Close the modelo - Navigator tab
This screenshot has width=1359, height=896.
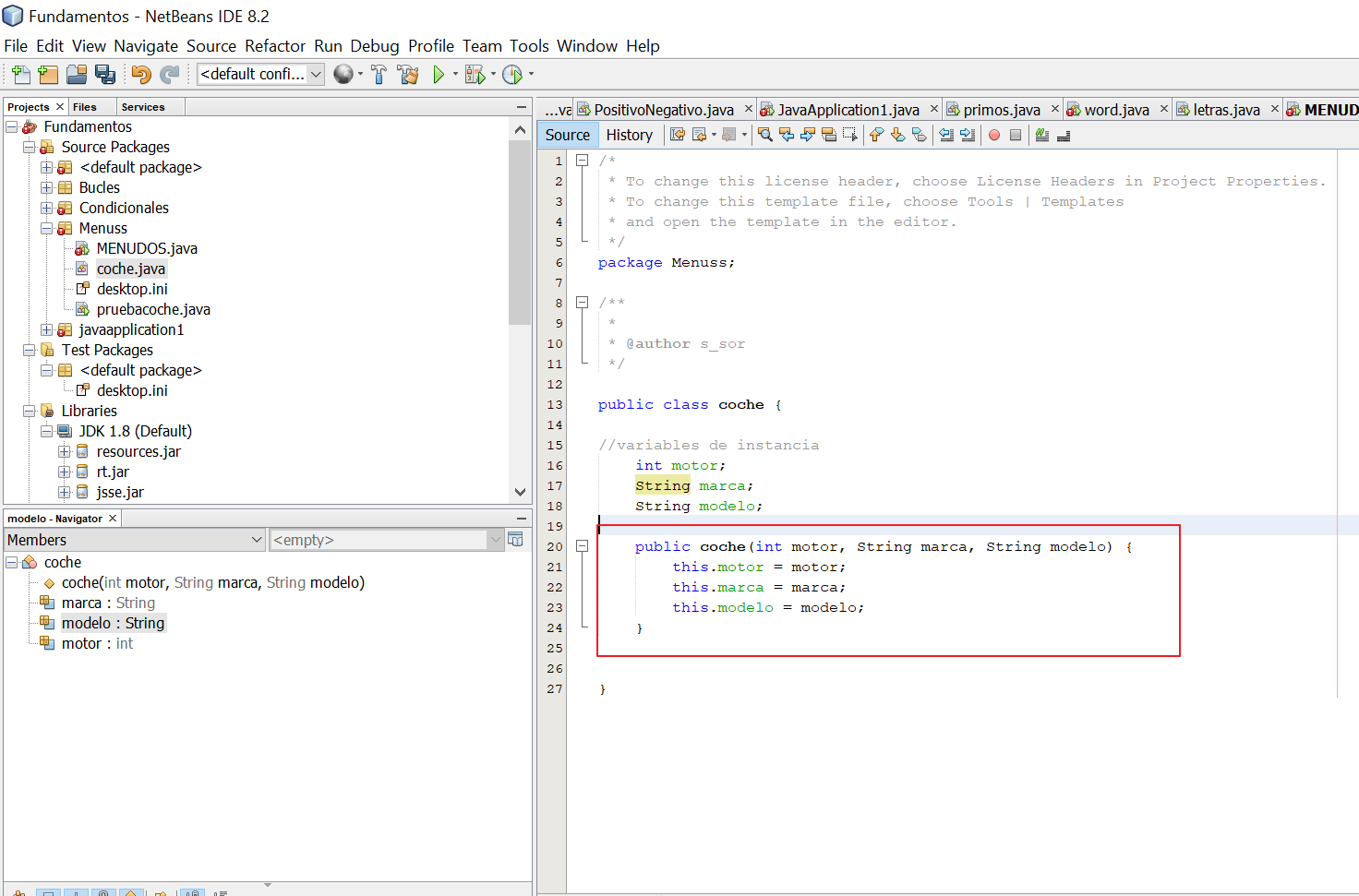click(113, 519)
